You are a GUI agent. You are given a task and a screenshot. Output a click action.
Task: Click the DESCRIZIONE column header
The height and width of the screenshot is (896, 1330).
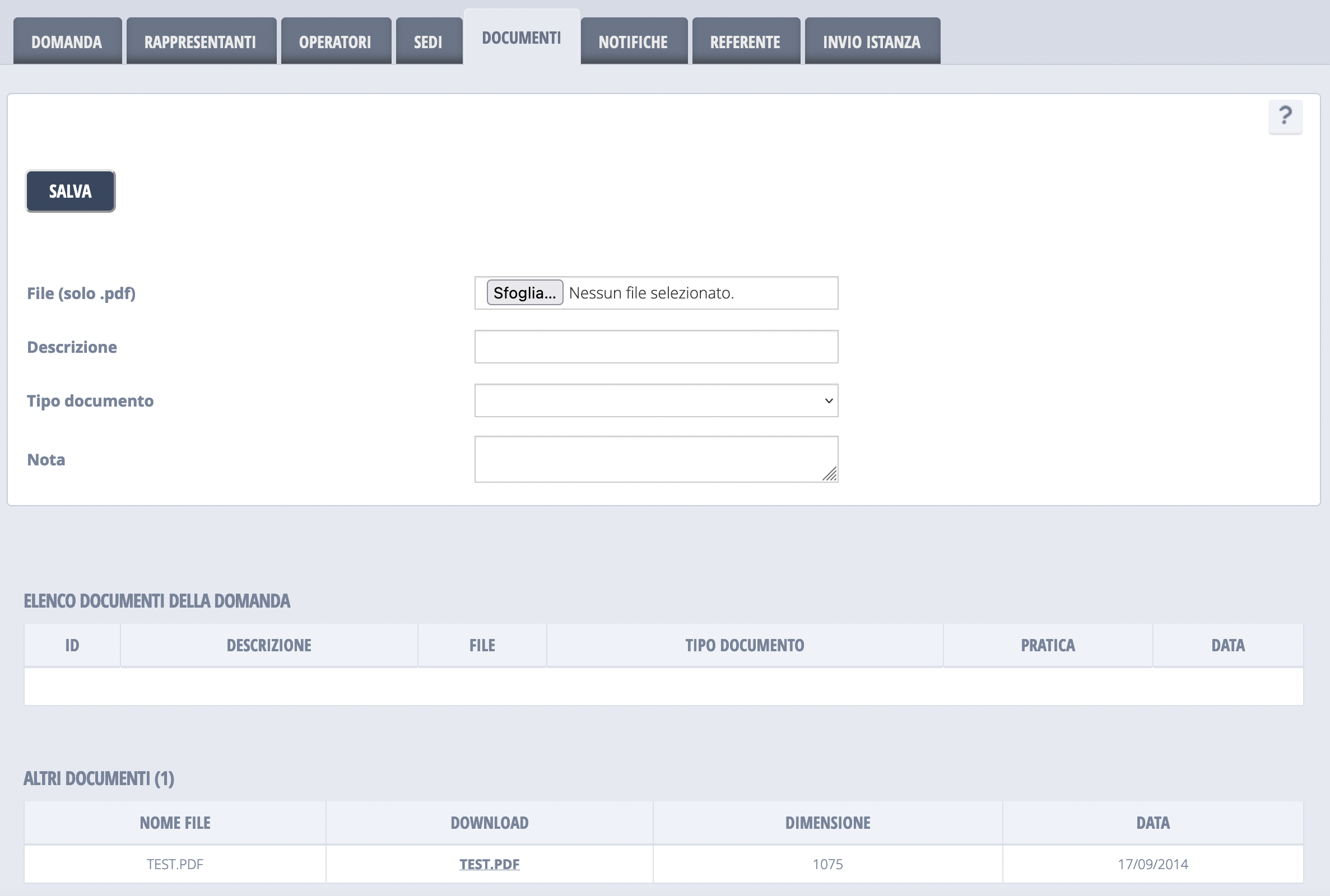click(268, 645)
